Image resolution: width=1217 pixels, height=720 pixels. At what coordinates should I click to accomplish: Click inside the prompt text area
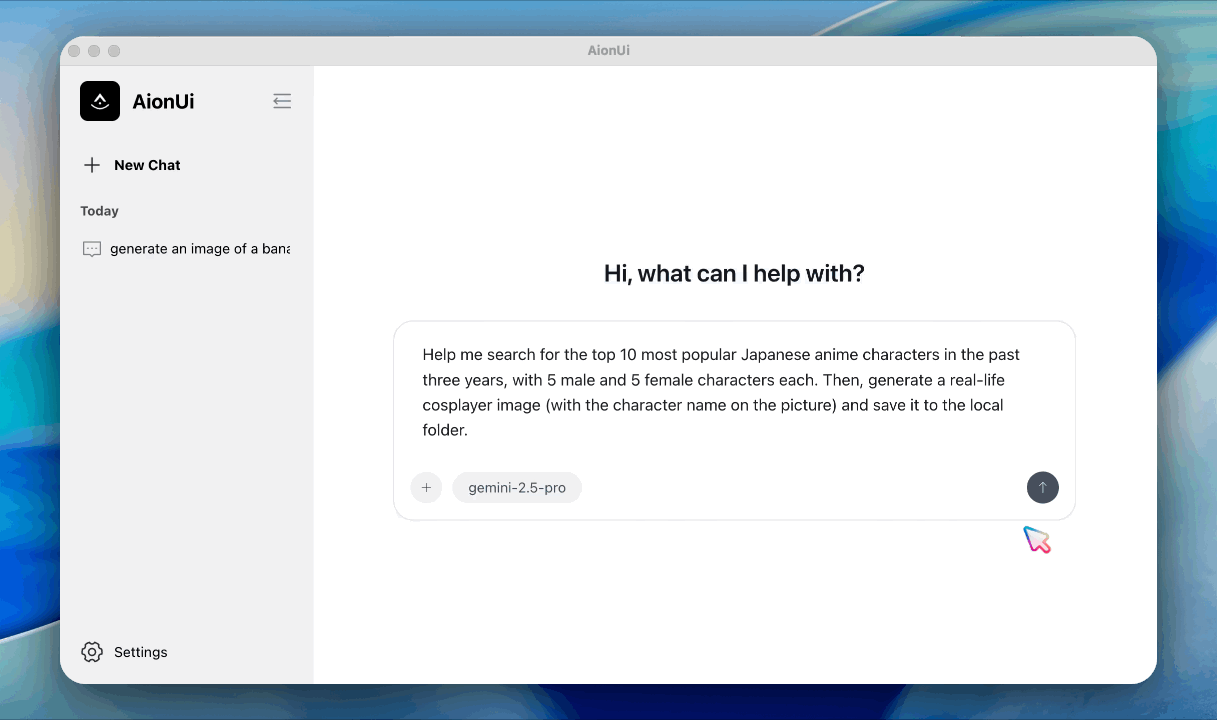pos(734,393)
